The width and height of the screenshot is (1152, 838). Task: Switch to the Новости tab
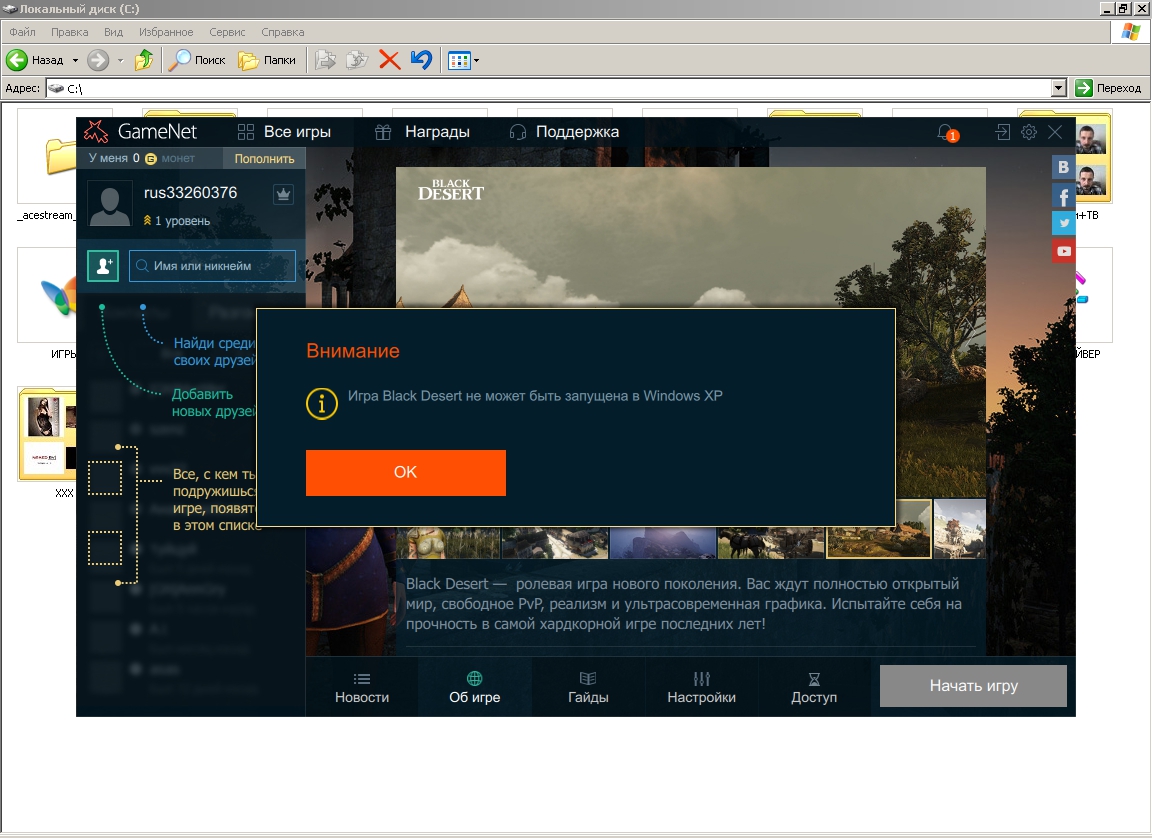click(361, 687)
